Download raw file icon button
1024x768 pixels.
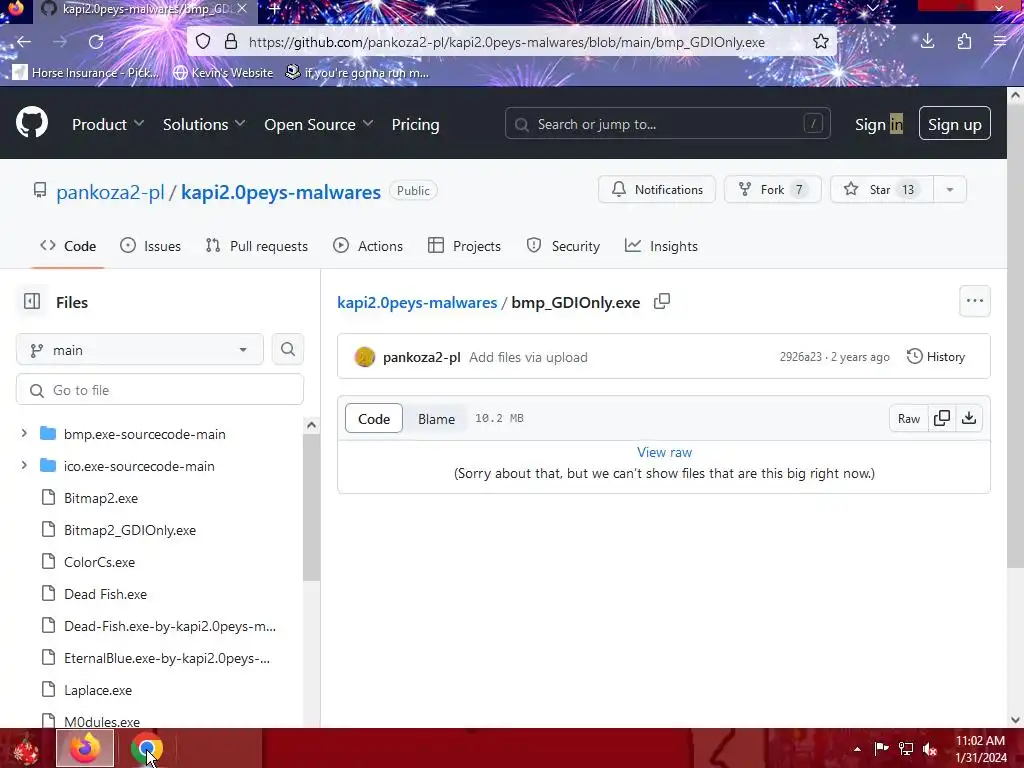(x=969, y=418)
